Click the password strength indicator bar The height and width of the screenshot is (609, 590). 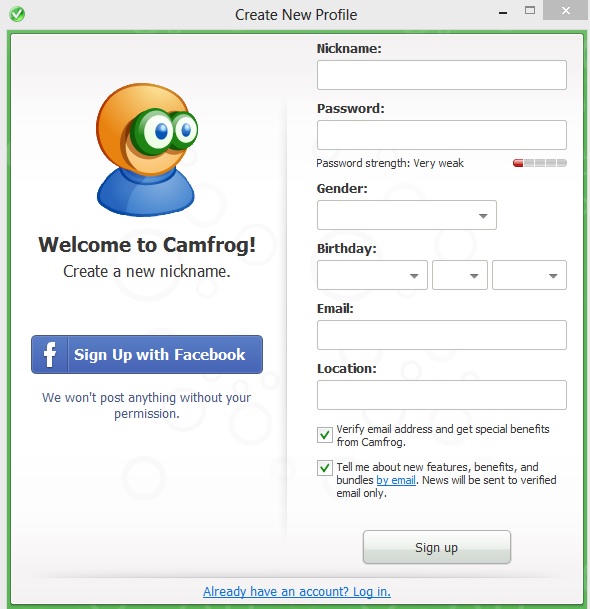point(540,163)
